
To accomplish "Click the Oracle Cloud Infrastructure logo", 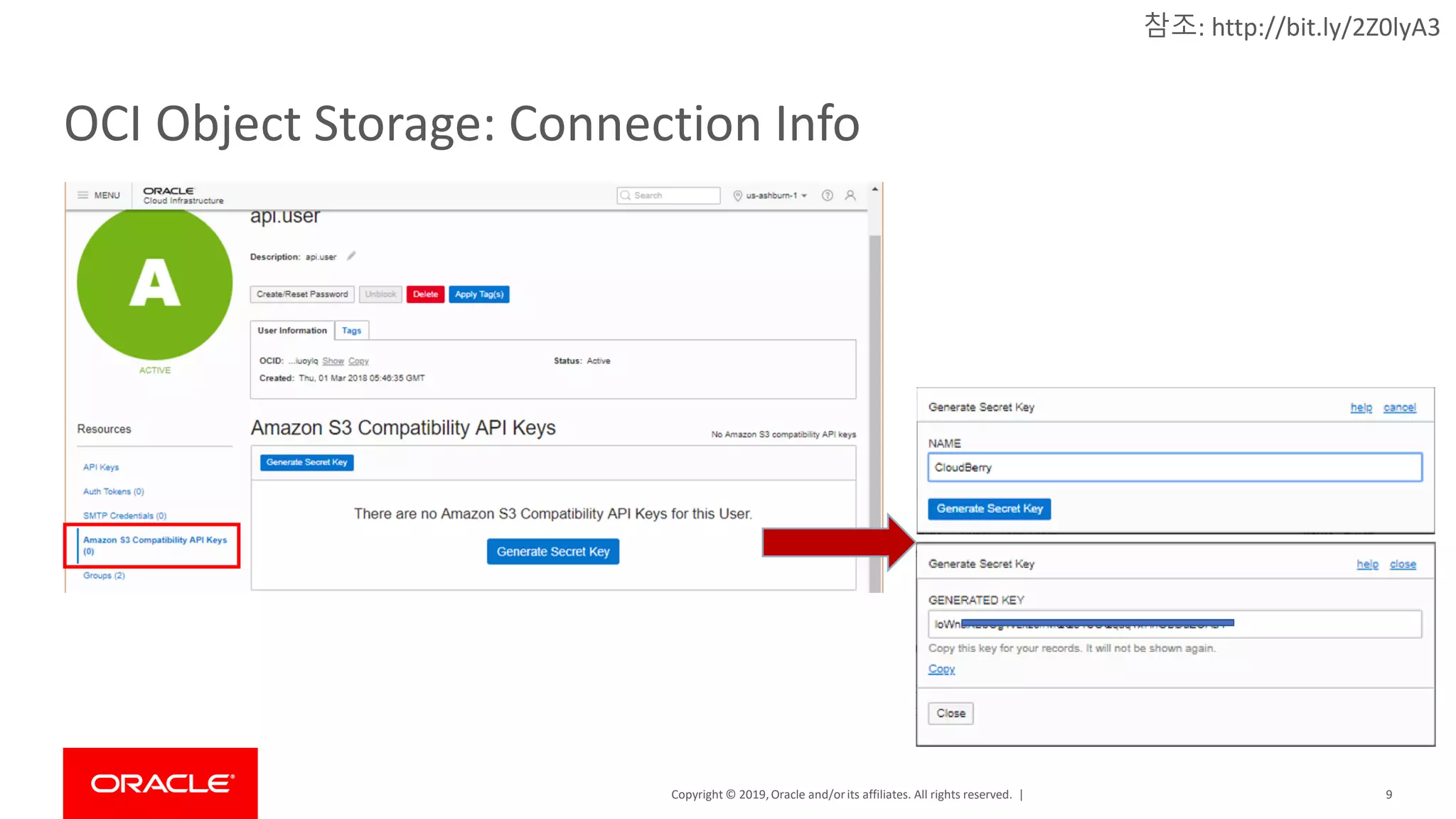I will tap(183, 196).
